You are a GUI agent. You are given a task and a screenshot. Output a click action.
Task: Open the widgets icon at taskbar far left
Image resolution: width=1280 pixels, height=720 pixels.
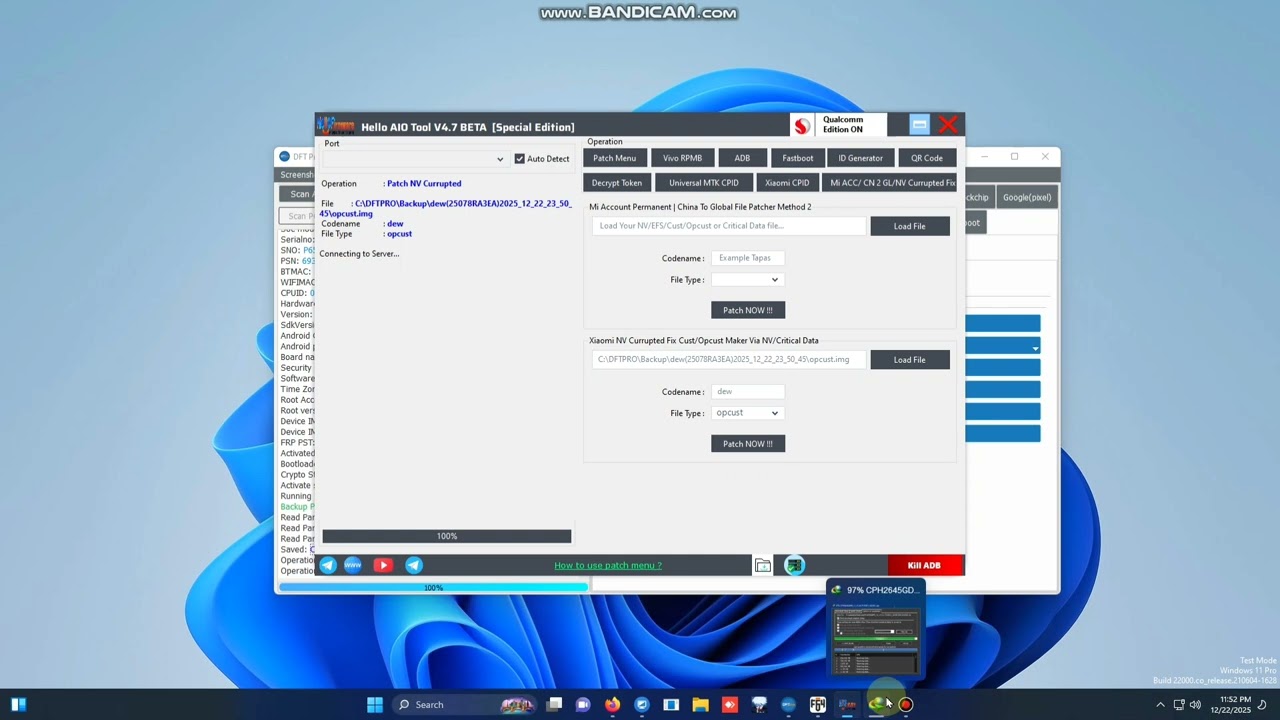17,704
